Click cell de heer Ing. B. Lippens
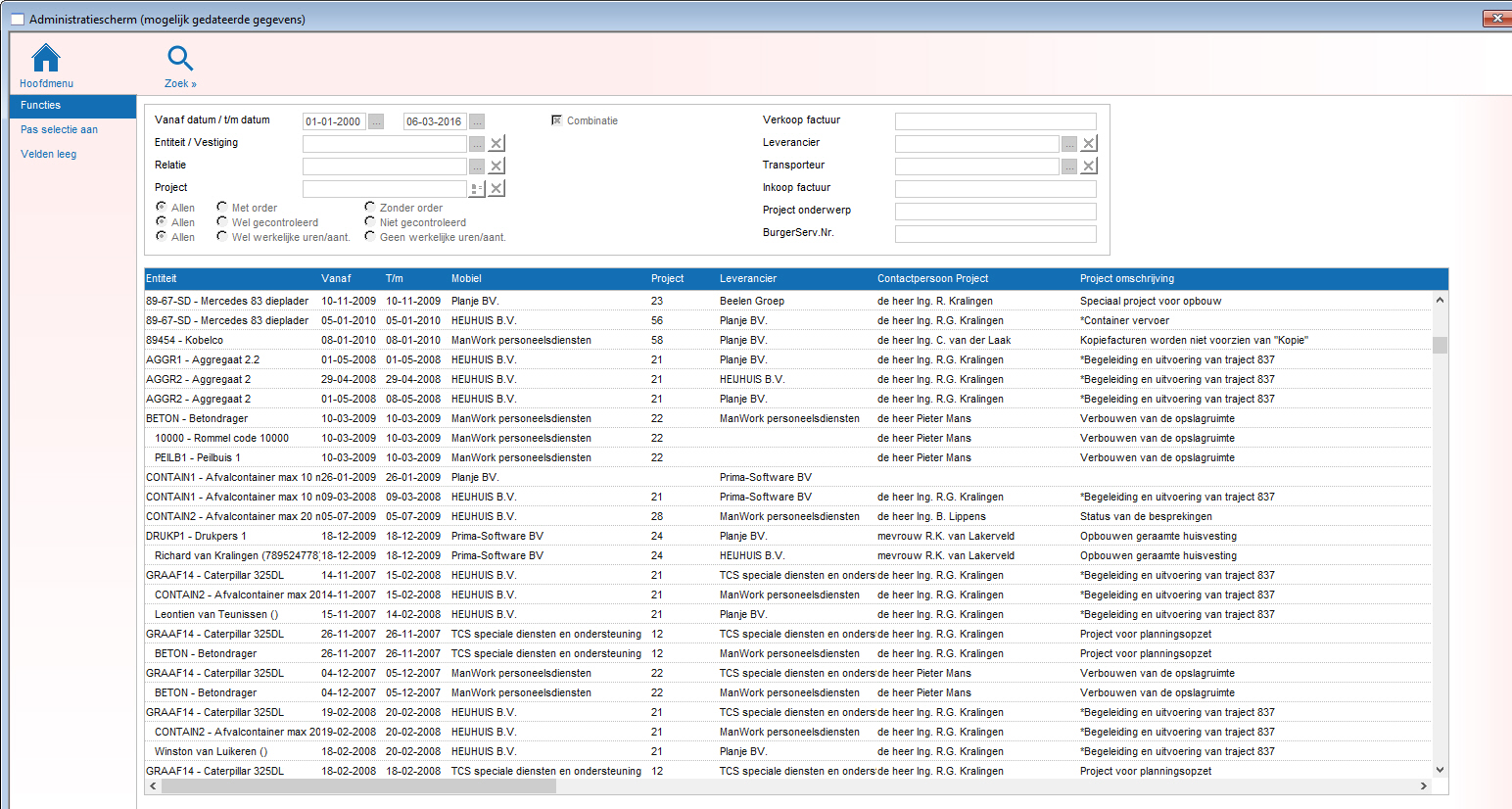Viewport: 1512px width, 809px height. click(x=931, y=516)
